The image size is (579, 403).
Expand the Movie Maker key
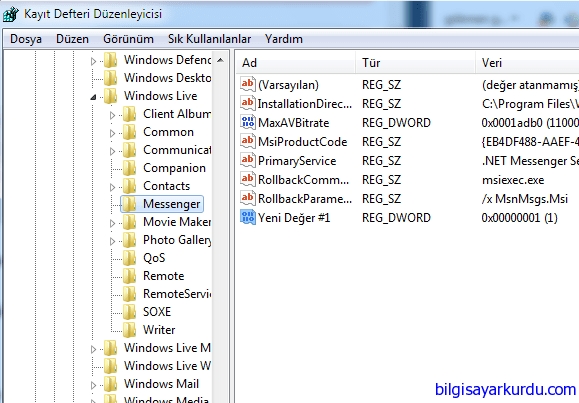coord(113,223)
